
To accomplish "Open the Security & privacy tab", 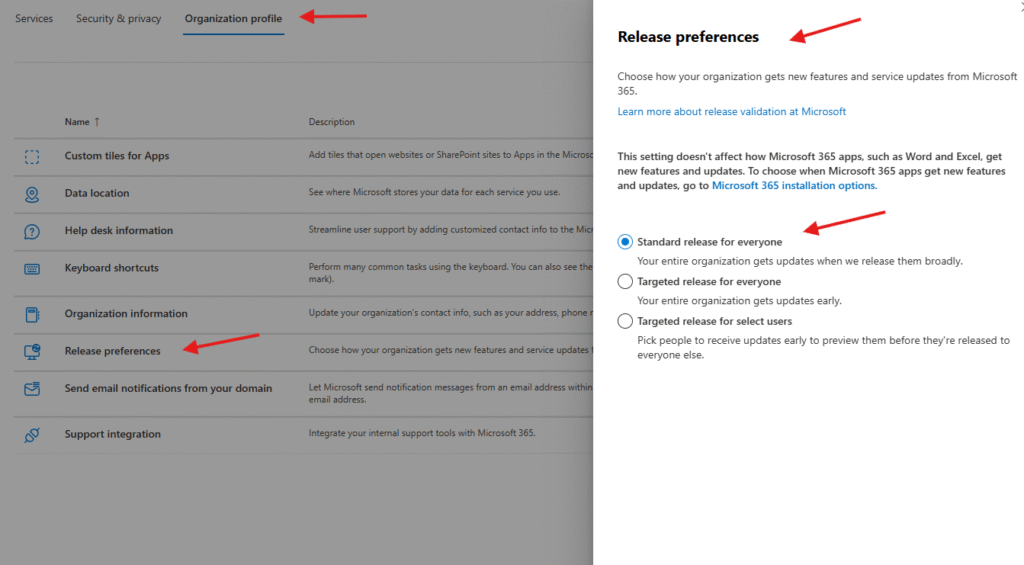I will [x=118, y=19].
